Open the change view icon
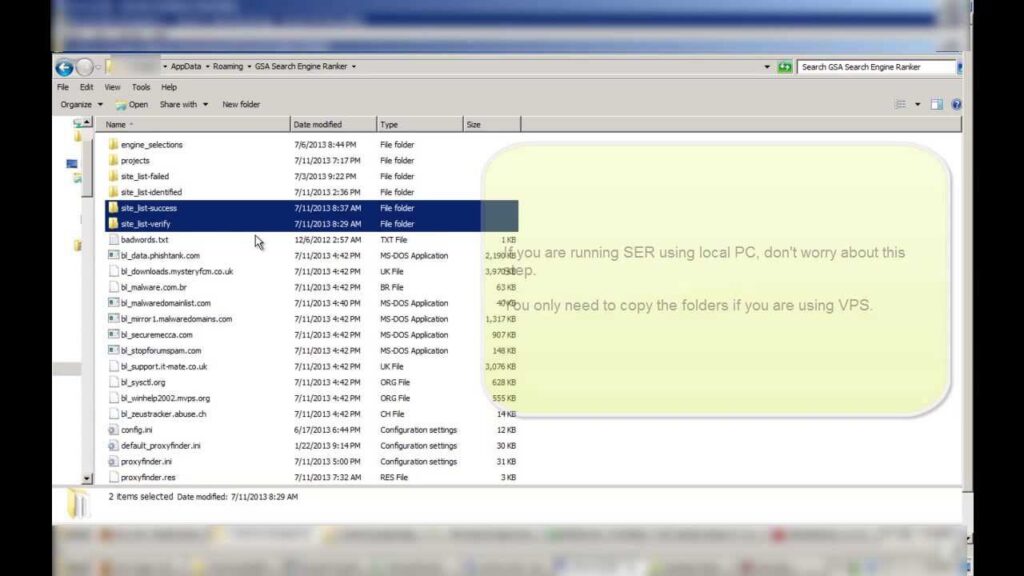Image resolution: width=1024 pixels, height=576 pixels. 901,104
